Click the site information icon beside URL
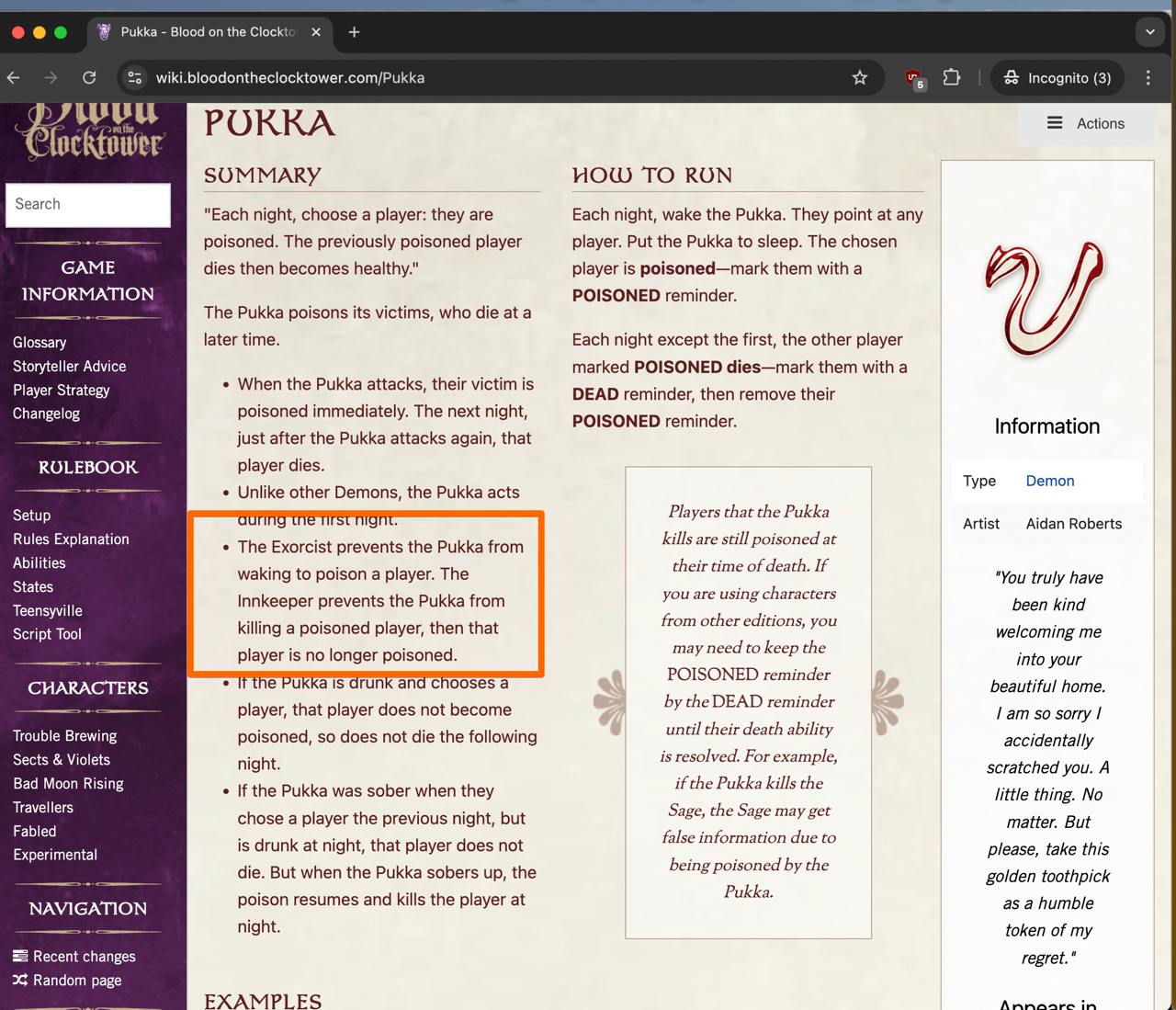Screen dimensions: 1176x1010 pos(135,78)
